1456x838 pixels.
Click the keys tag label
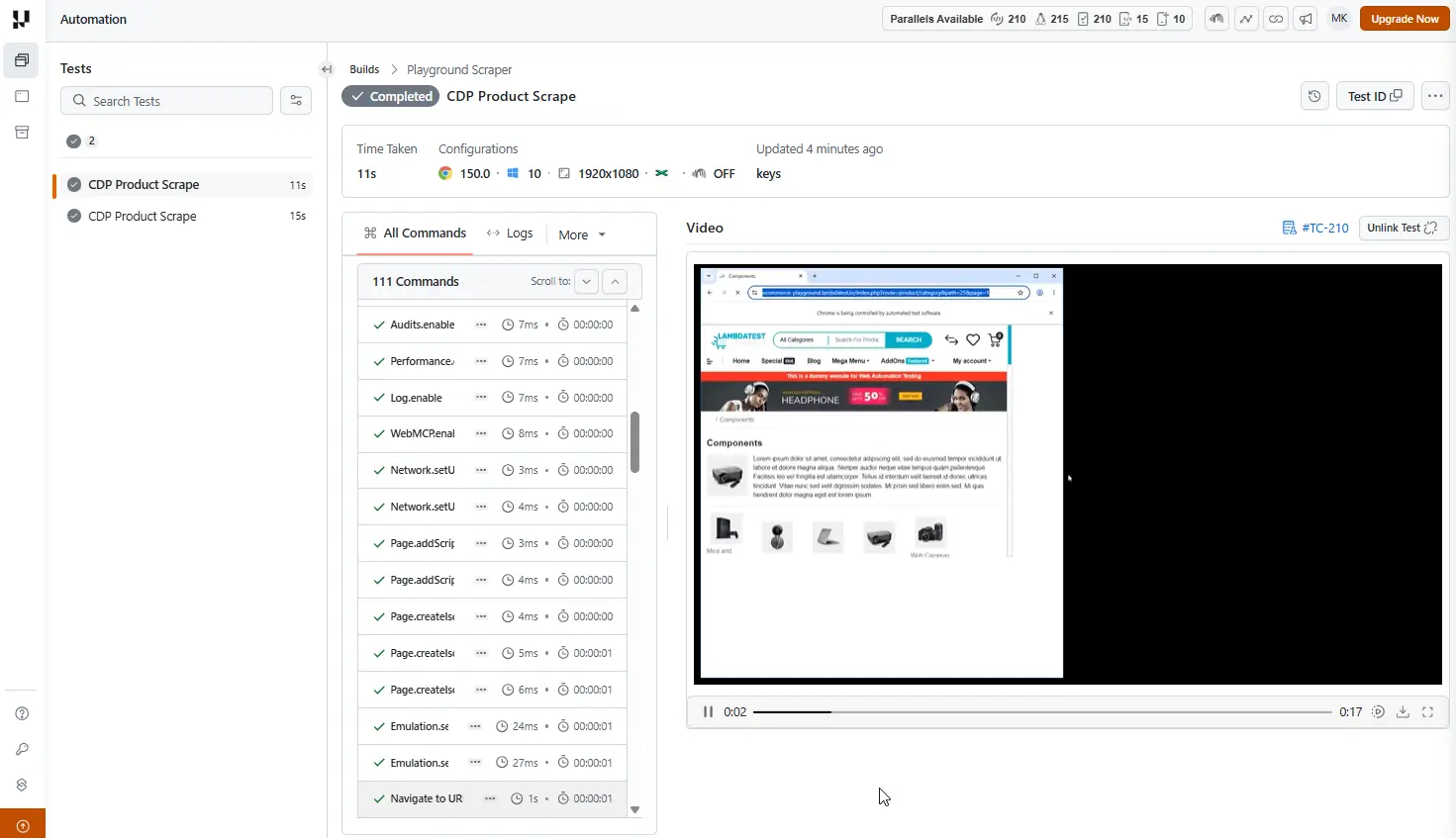[768, 174]
